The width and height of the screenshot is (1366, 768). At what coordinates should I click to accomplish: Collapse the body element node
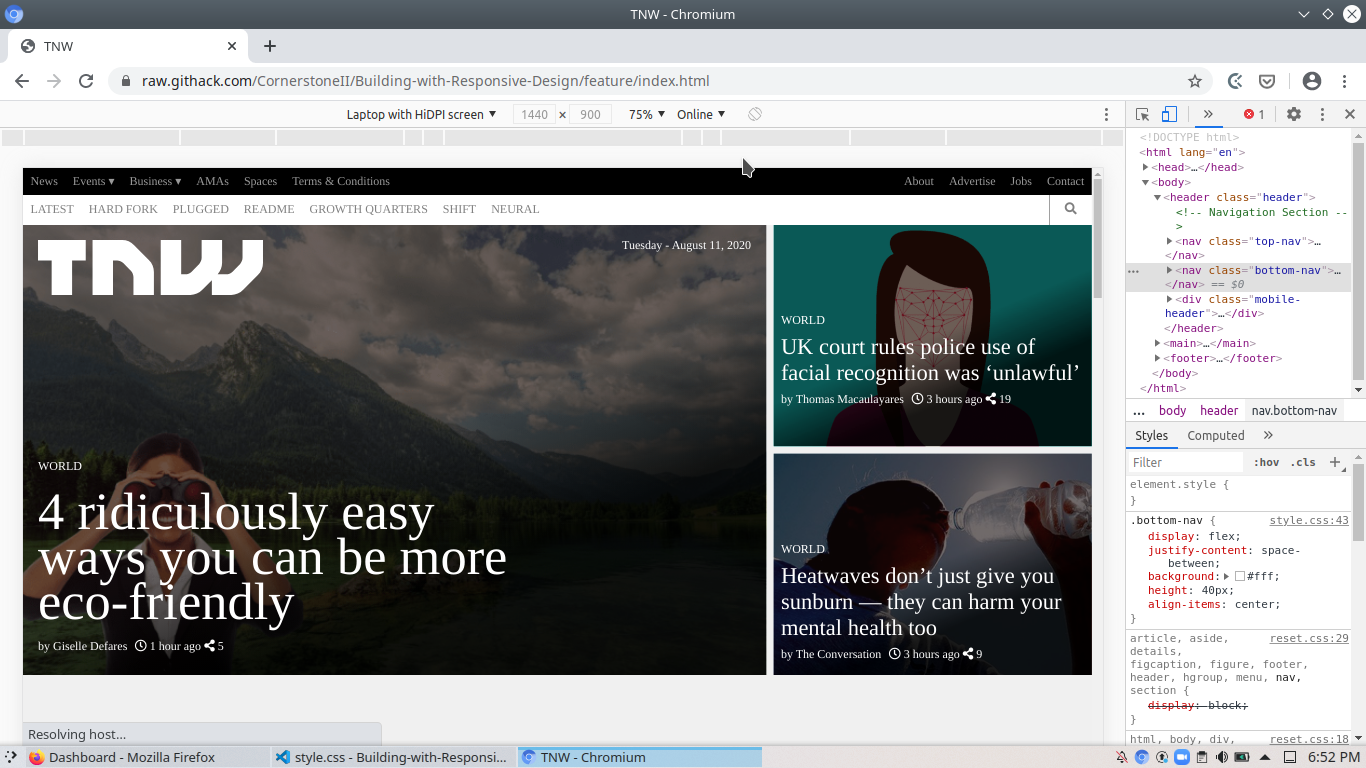pos(1146,183)
